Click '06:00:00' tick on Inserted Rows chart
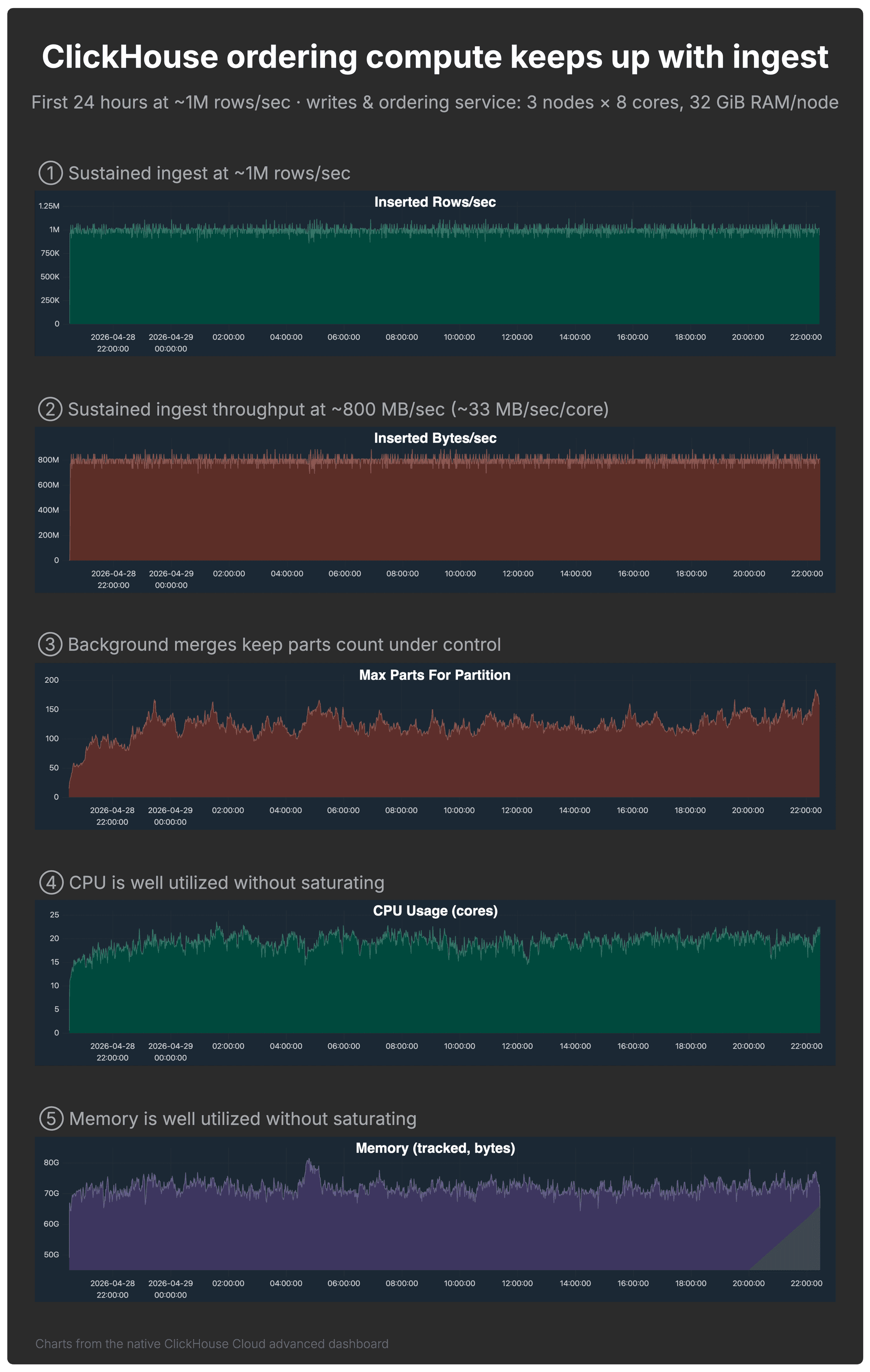The width and height of the screenshot is (870, 1372). pos(344,337)
